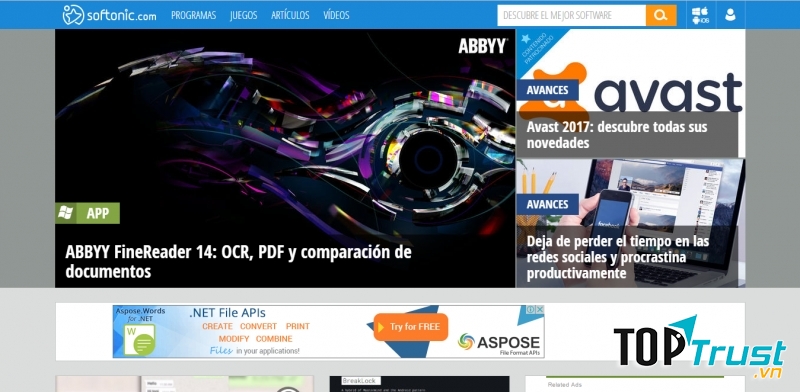The image size is (800, 392).
Task: Open the PROGRAMAS menu
Action: pyautogui.click(x=193, y=15)
